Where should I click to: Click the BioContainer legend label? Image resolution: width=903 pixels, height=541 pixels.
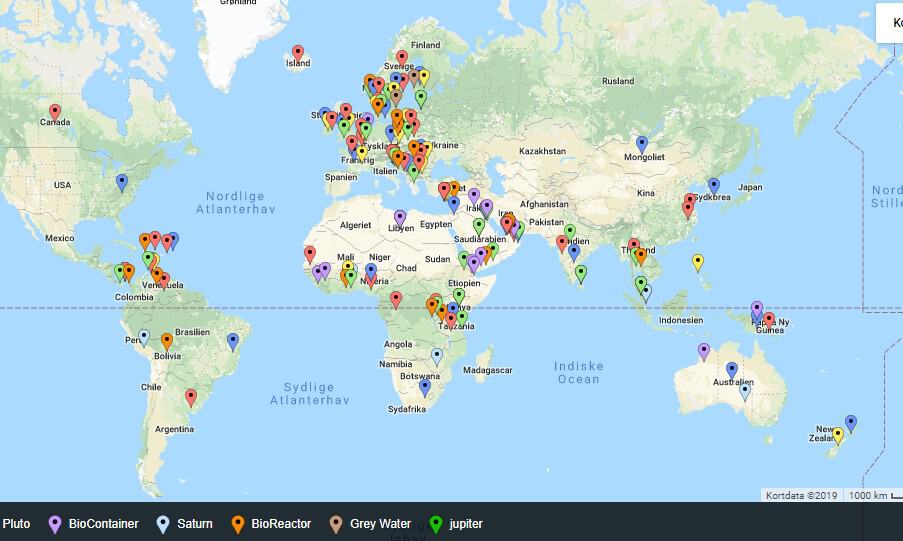coord(104,524)
